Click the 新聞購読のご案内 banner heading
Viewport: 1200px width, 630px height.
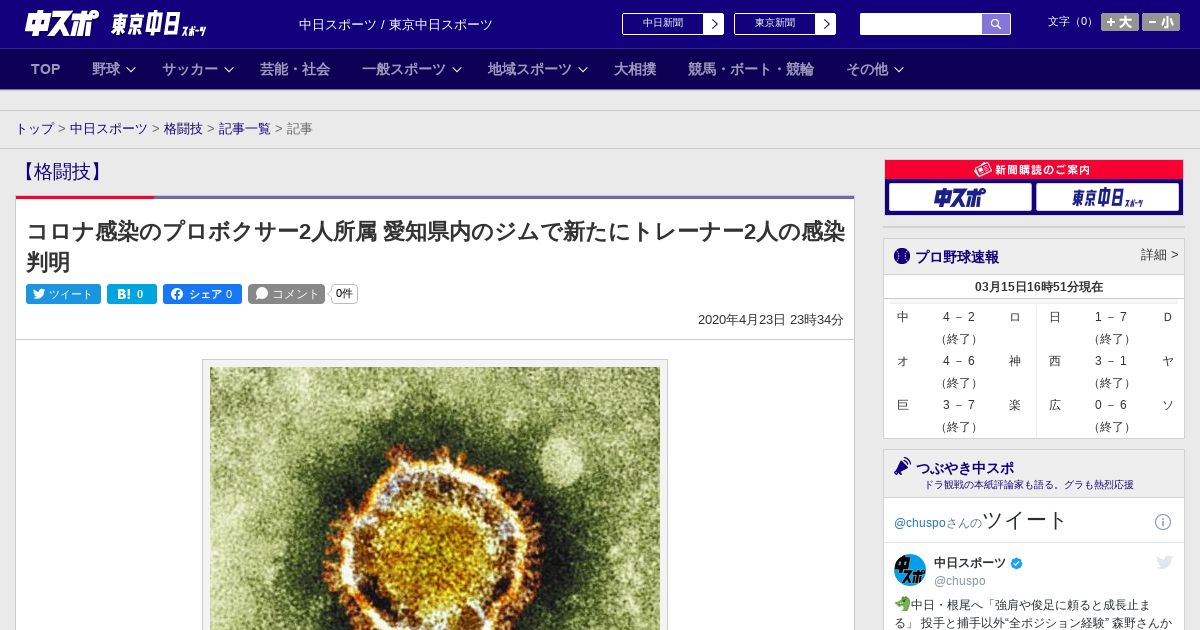tap(1034, 170)
